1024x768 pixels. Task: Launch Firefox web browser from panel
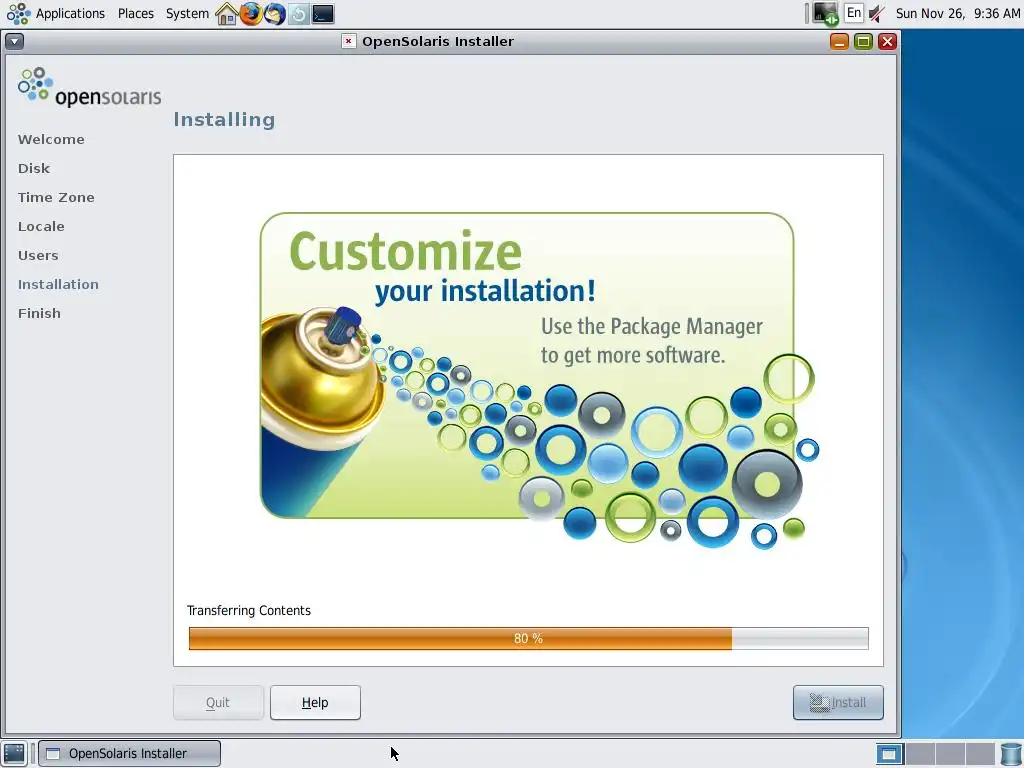tap(251, 14)
